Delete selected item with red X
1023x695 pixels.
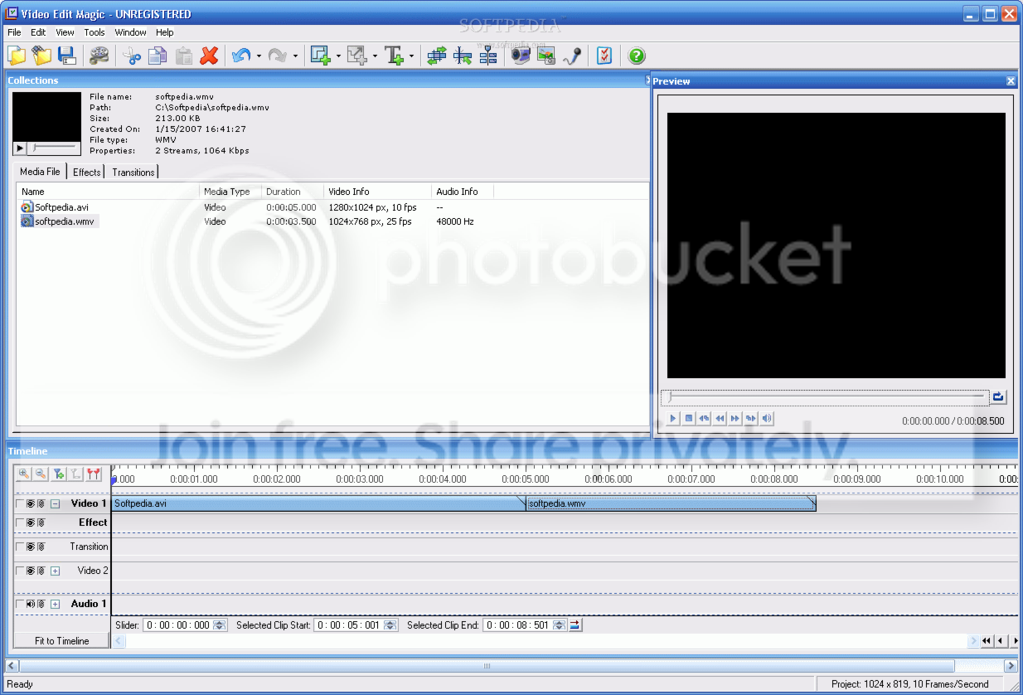pos(209,56)
